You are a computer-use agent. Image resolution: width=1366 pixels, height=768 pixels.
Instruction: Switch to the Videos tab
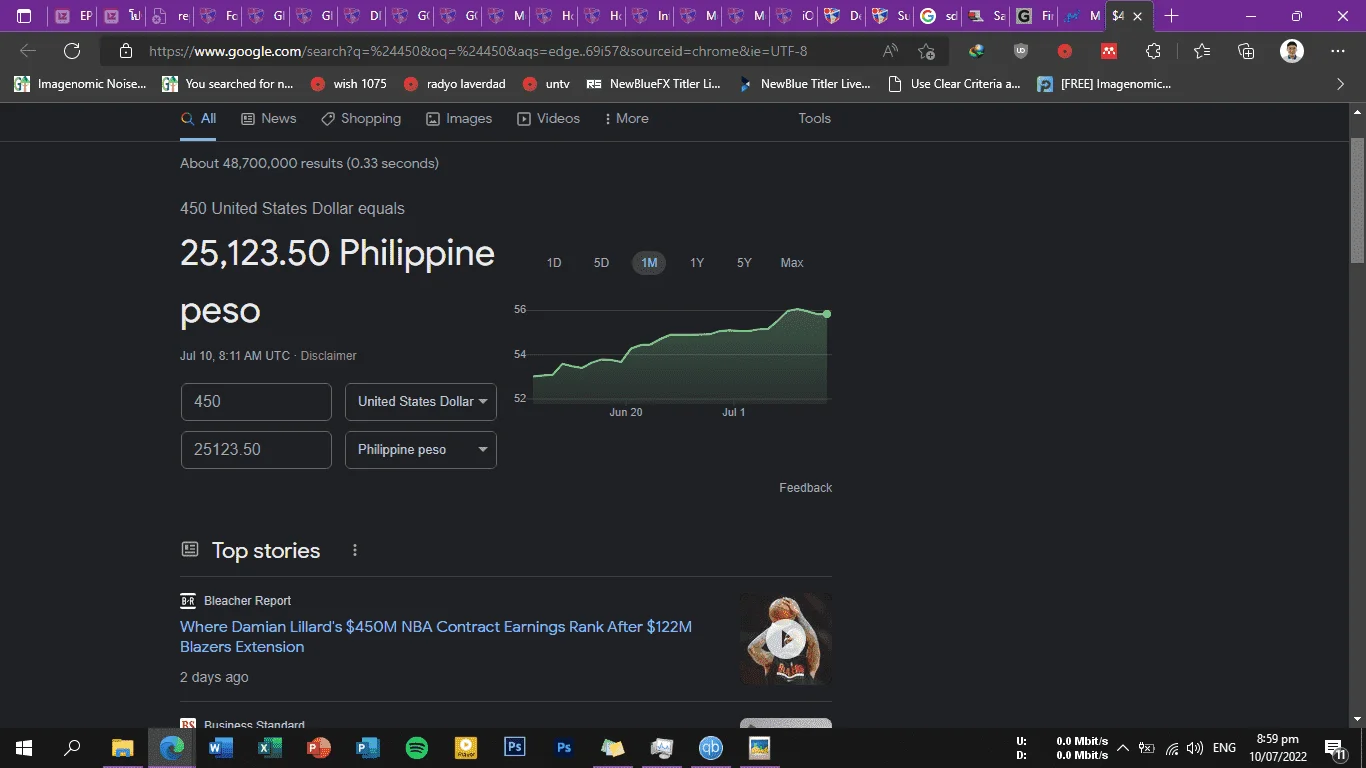click(548, 118)
